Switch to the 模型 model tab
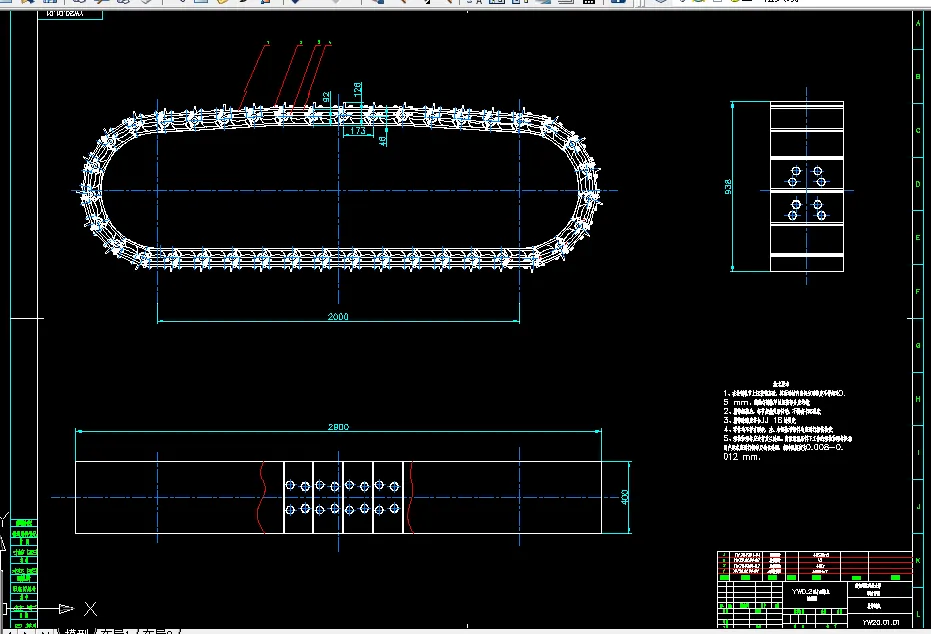The height and width of the screenshot is (634, 931). 77,631
